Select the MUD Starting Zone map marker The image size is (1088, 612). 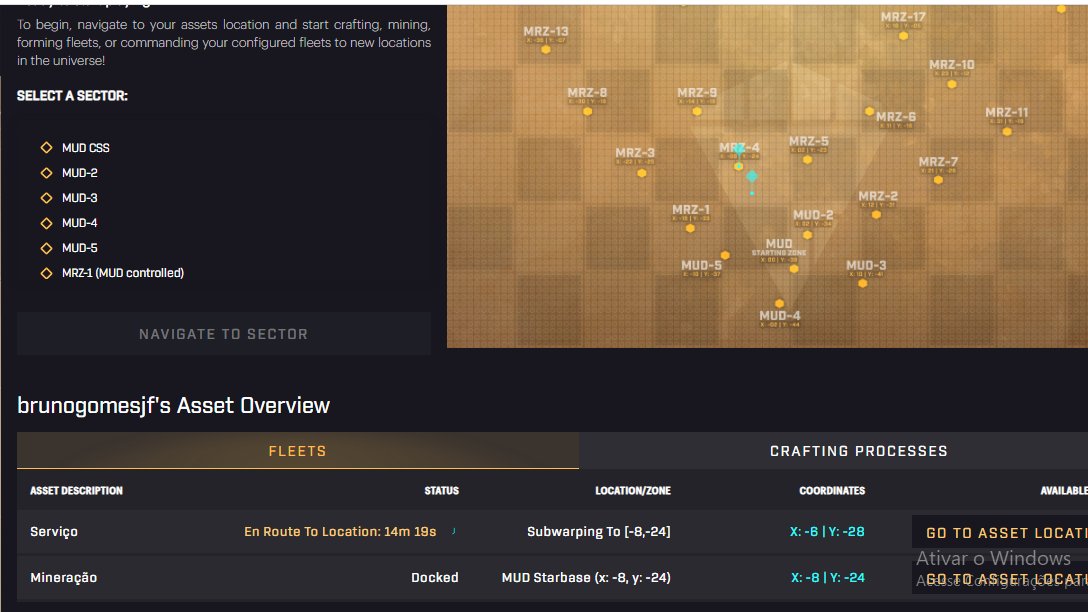point(793,269)
